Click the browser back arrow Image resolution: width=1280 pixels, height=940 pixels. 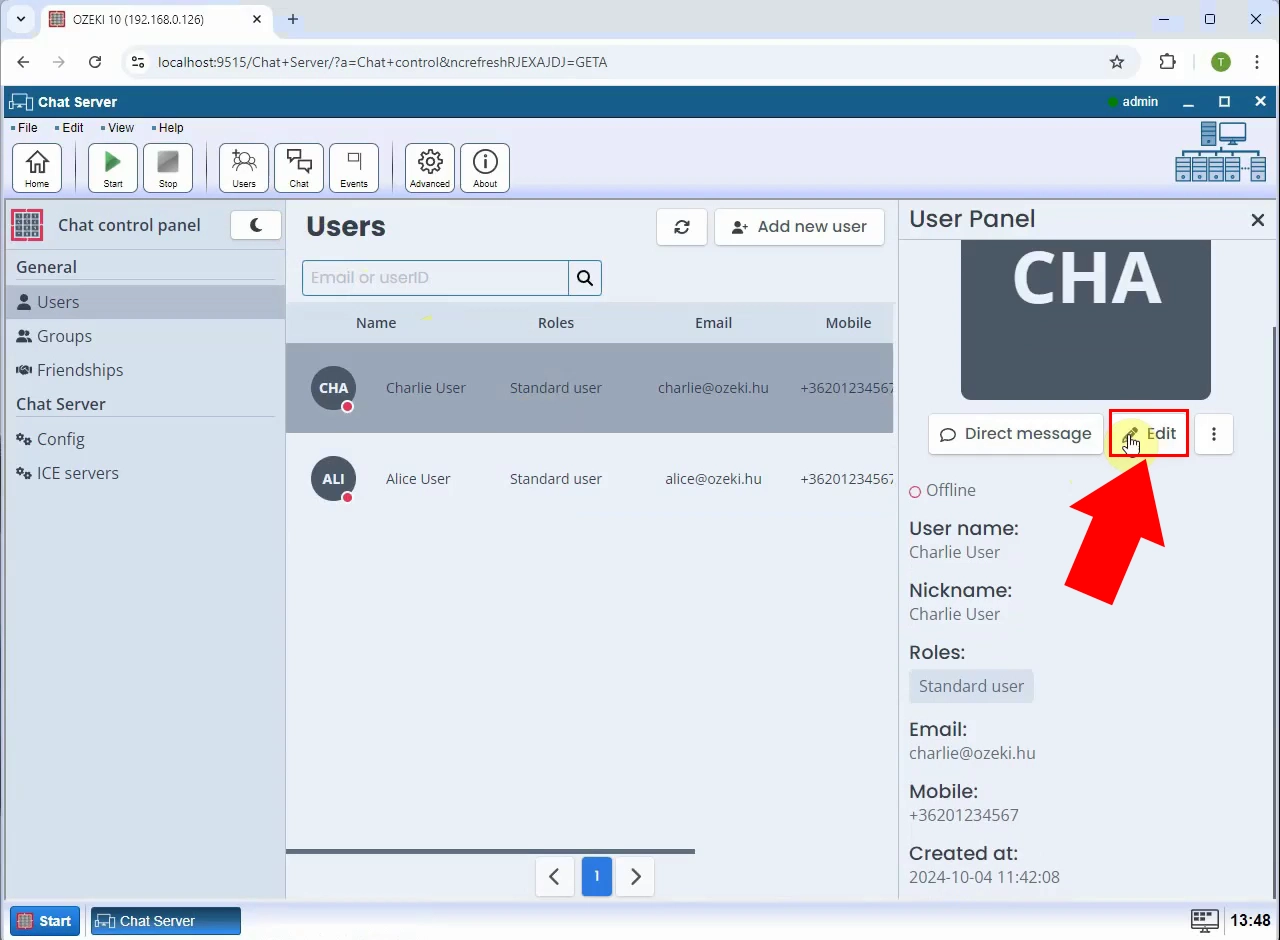pyautogui.click(x=23, y=62)
